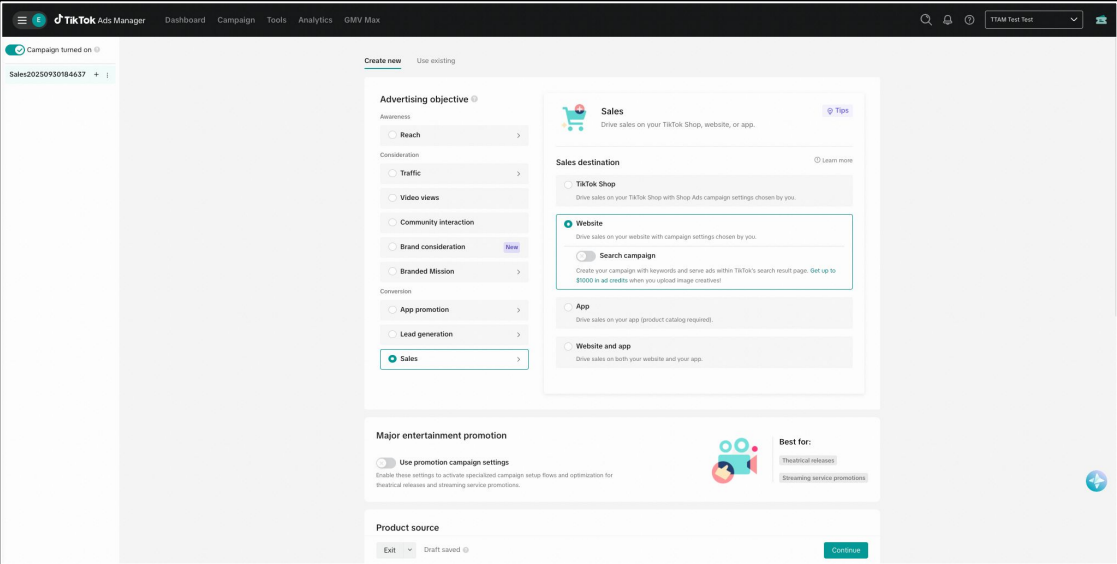Image resolution: width=1117 pixels, height=564 pixels.
Task: Select the Reach objective
Action: click(454, 135)
